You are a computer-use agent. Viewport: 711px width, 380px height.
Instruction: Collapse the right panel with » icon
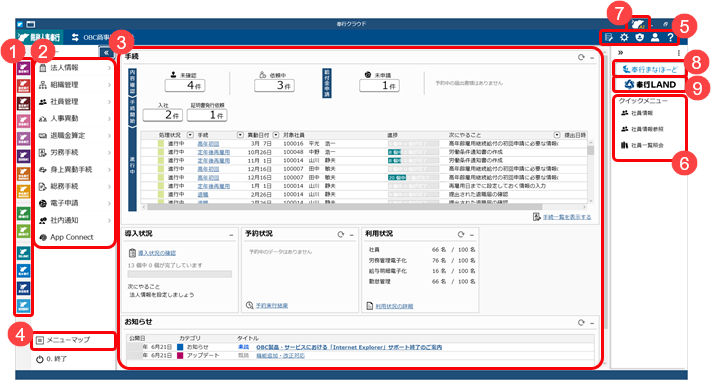pos(620,53)
